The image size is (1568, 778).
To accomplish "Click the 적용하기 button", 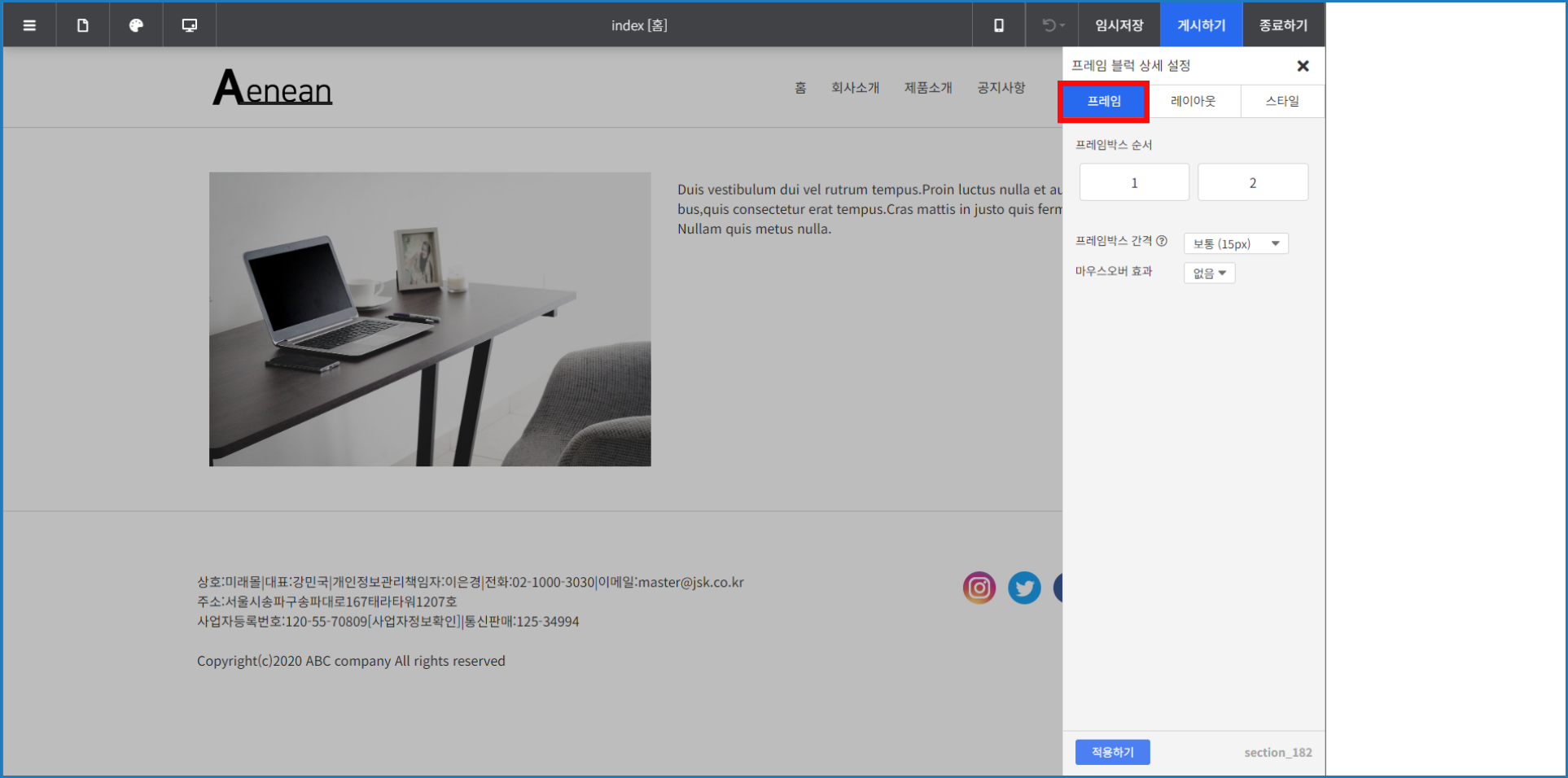I will 1112,752.
